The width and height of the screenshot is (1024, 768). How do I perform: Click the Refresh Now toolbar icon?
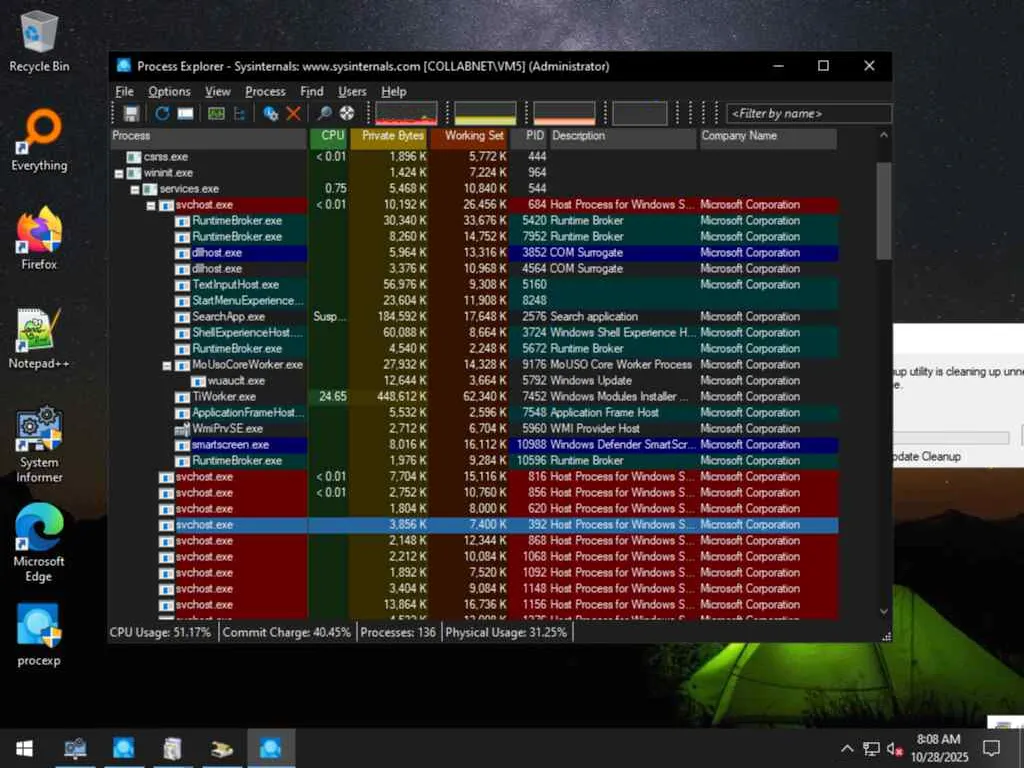[162, 114]
